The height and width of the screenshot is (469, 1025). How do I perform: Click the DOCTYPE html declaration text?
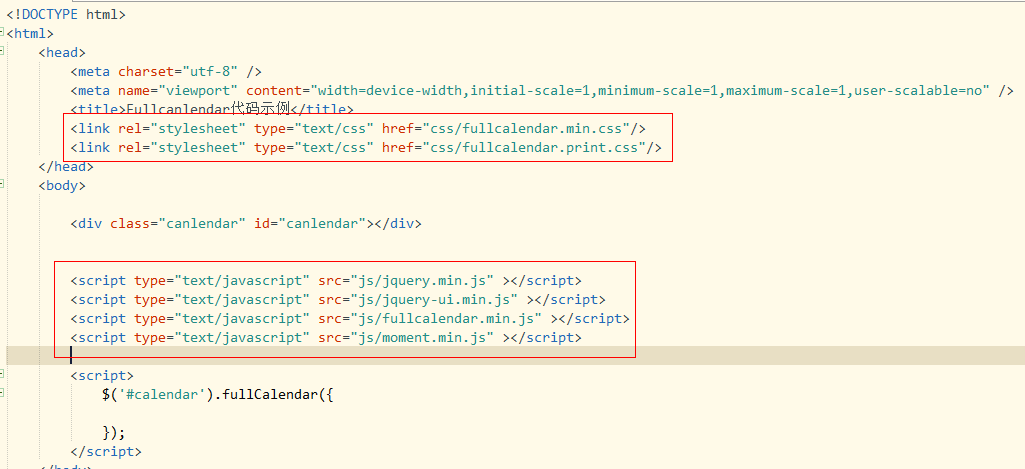click(66, 14)
